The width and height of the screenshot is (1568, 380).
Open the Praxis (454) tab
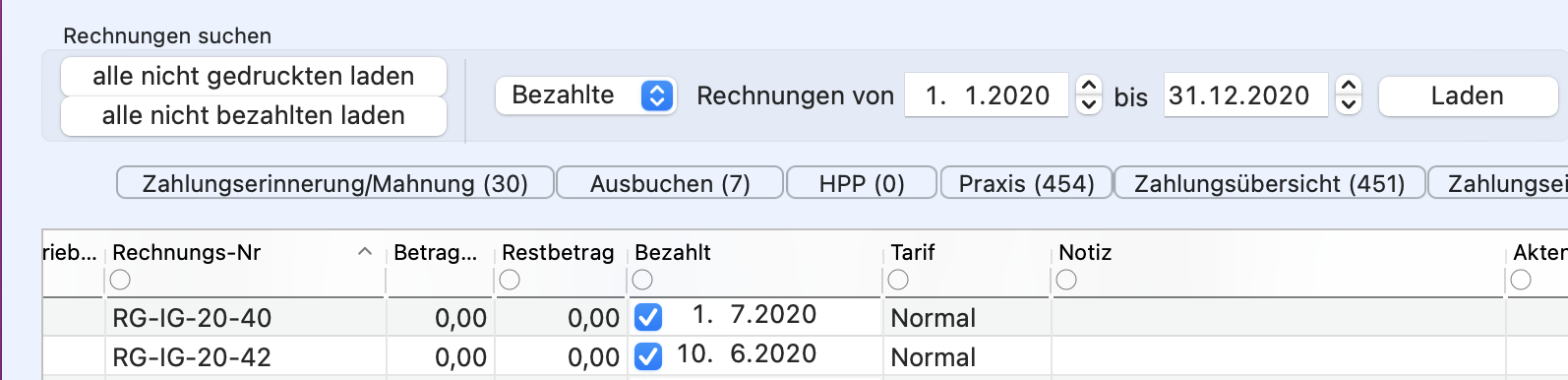[x=1027, y=183]
